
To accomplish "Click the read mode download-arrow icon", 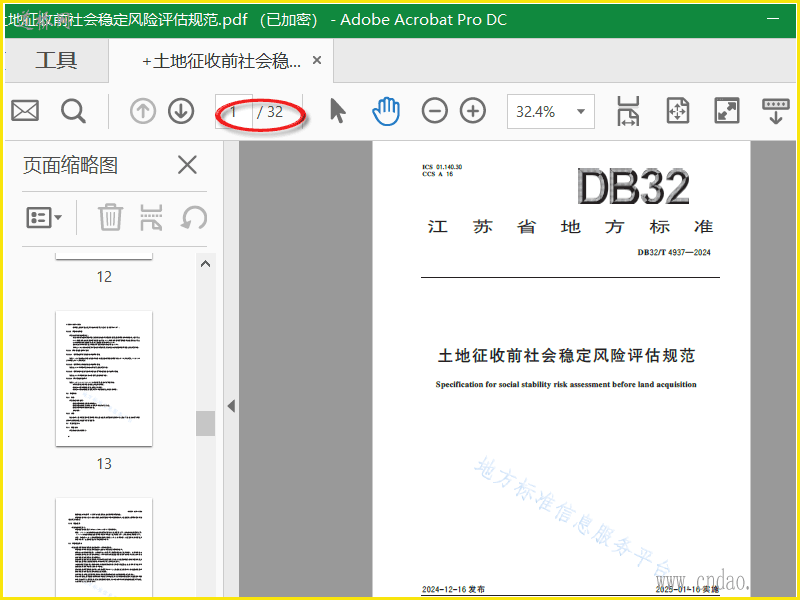I will coord(776,111).
